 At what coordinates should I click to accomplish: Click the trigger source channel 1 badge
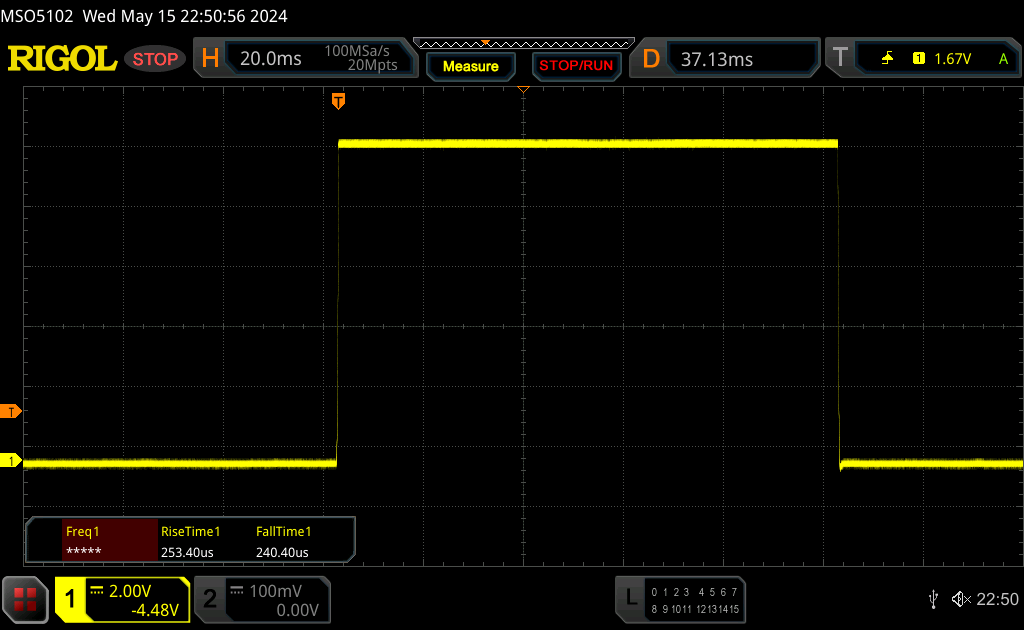(919, 59)
